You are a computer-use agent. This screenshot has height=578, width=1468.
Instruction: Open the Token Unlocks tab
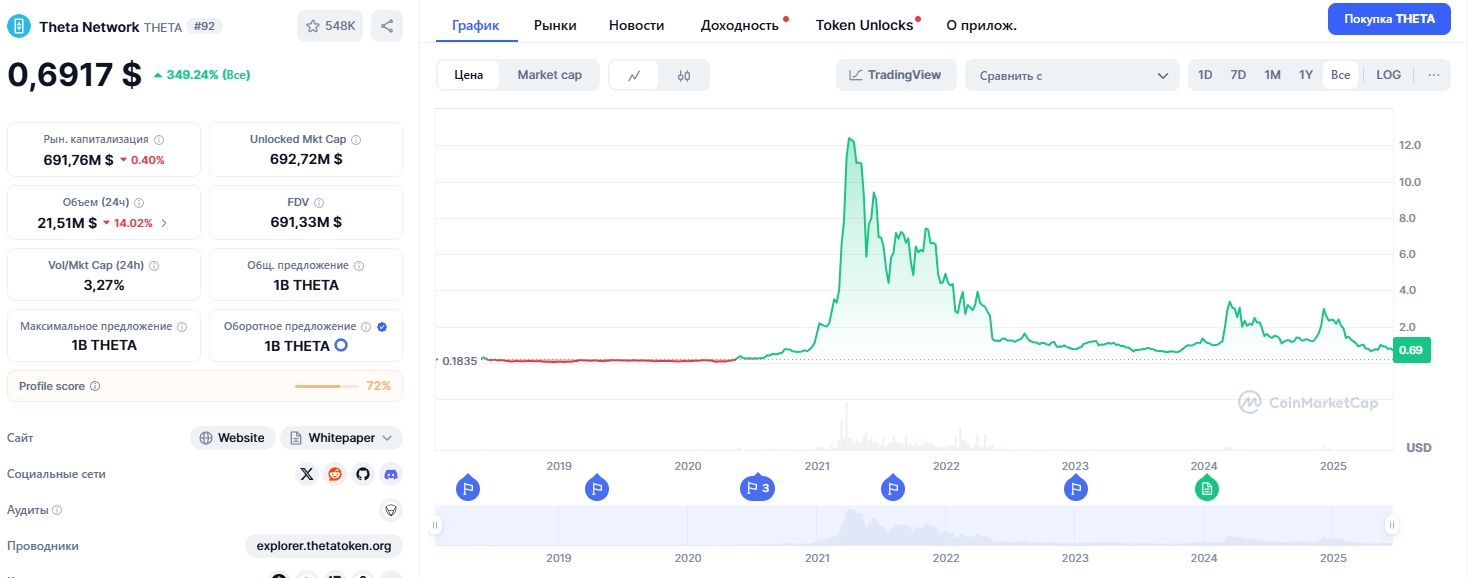coord(865,25)
